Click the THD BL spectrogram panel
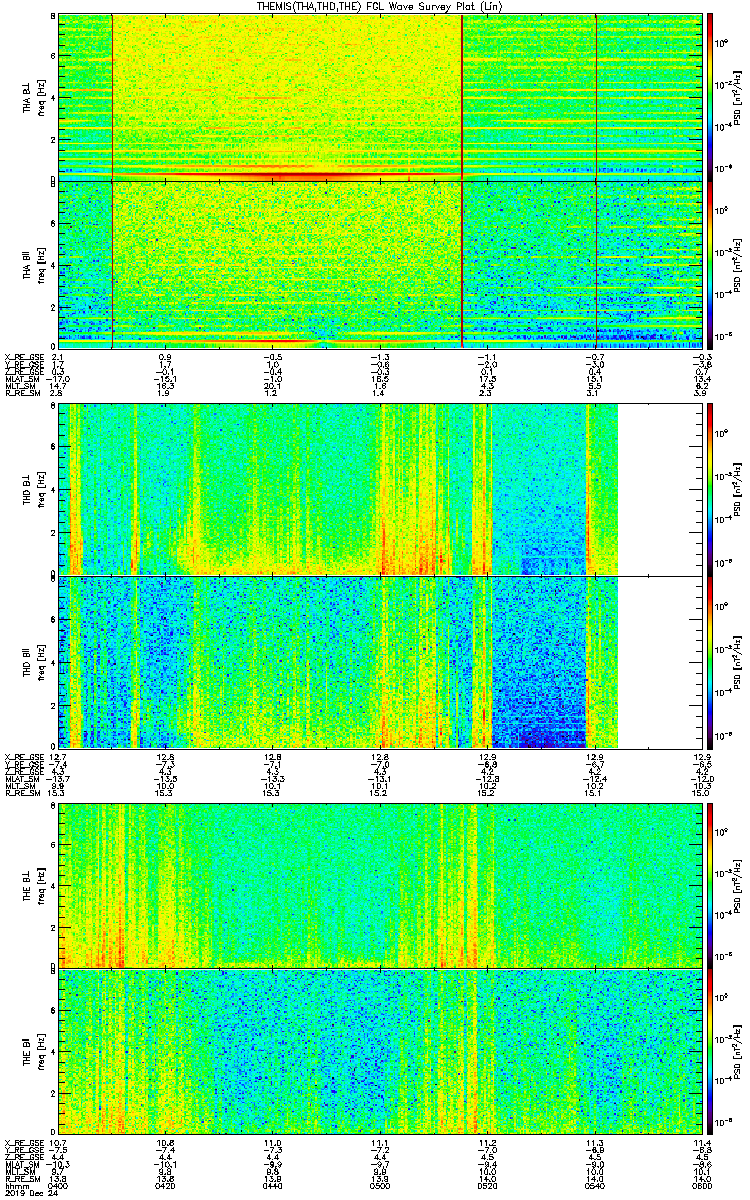This screenshot has width=750, height=1200. (380, 489)
